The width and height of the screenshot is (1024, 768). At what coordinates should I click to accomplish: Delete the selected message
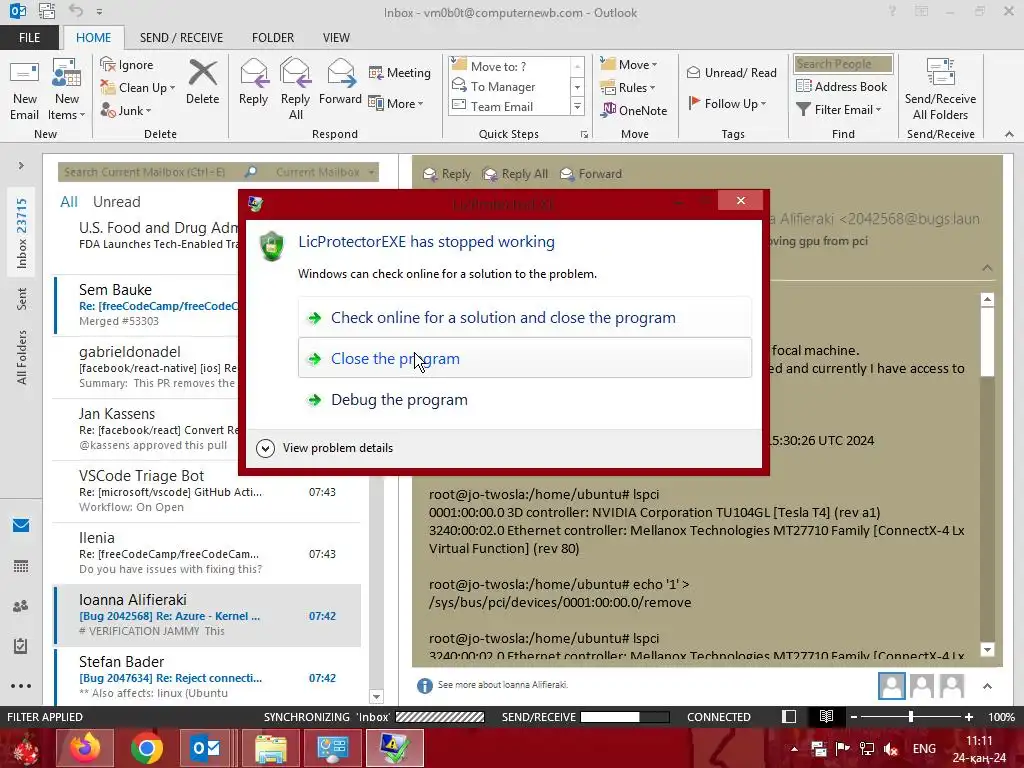[x=202, y=82]
